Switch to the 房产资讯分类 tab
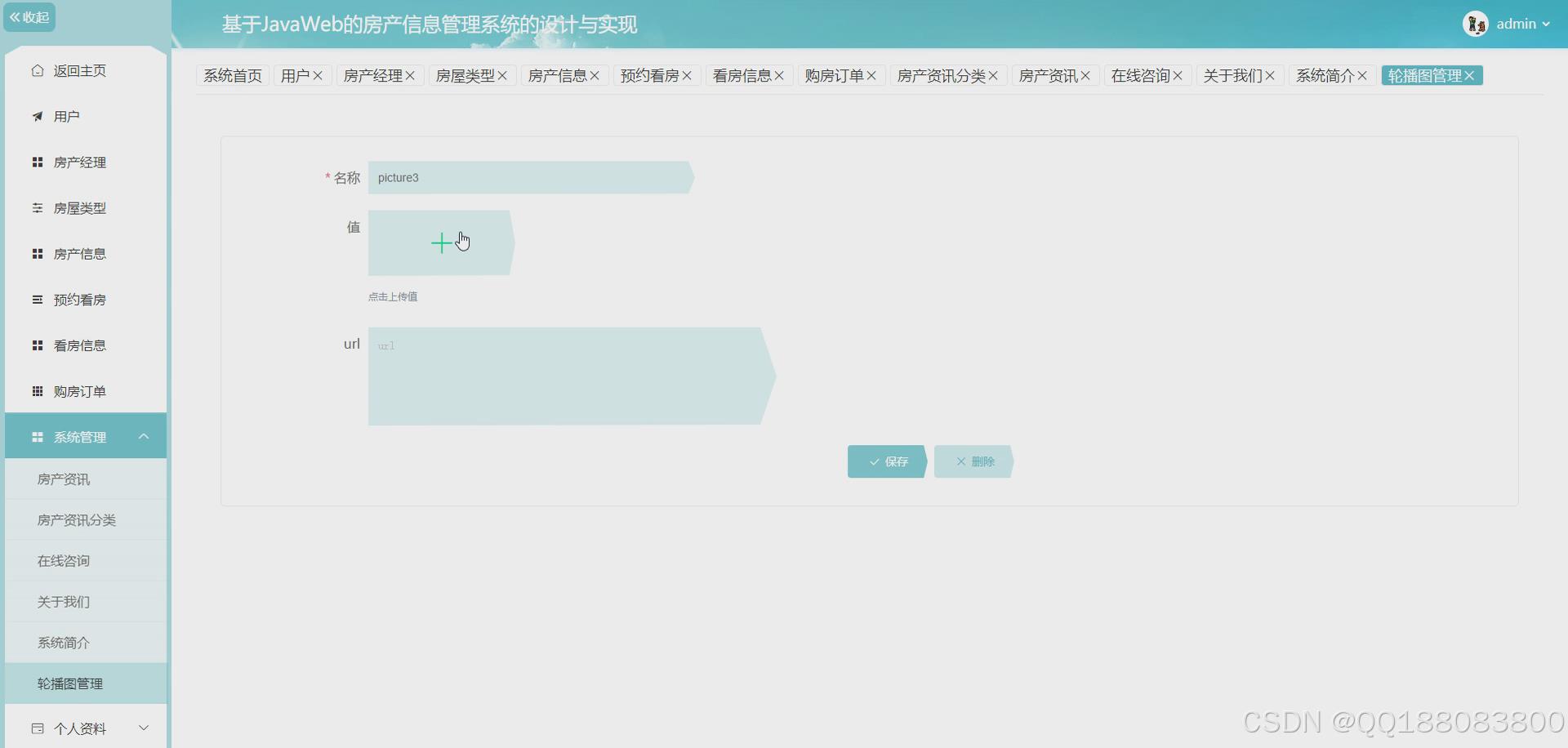The height and width of the screenshot is (748, 1568). pos(941,75)
